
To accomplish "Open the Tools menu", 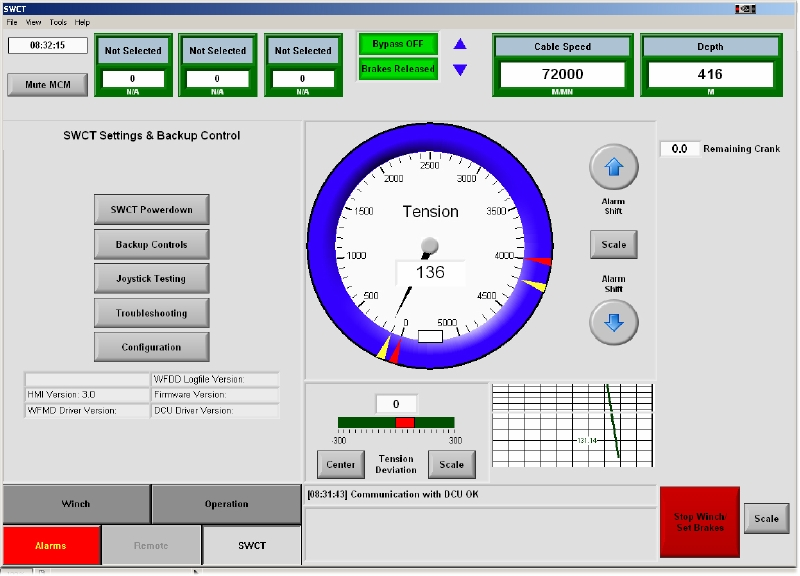I will point(58,22).
